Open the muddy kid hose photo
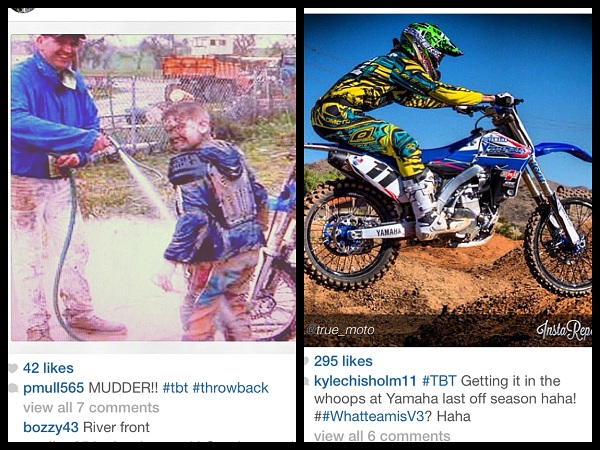The width and height of the screenshot is (600, 450). (153, 188)
